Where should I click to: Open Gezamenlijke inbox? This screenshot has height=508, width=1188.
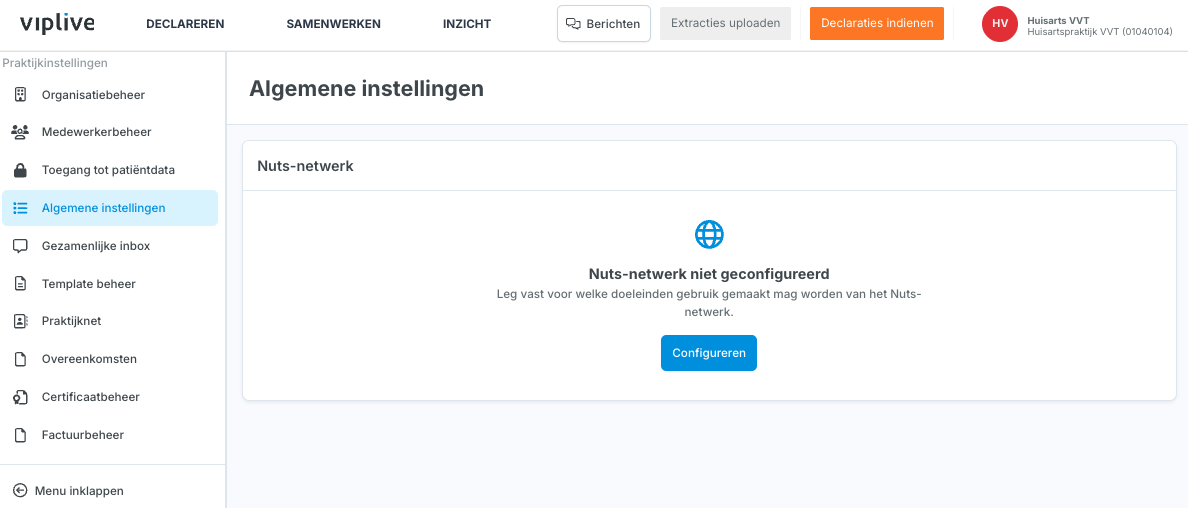pyautogui.click(x=110, y=246)
